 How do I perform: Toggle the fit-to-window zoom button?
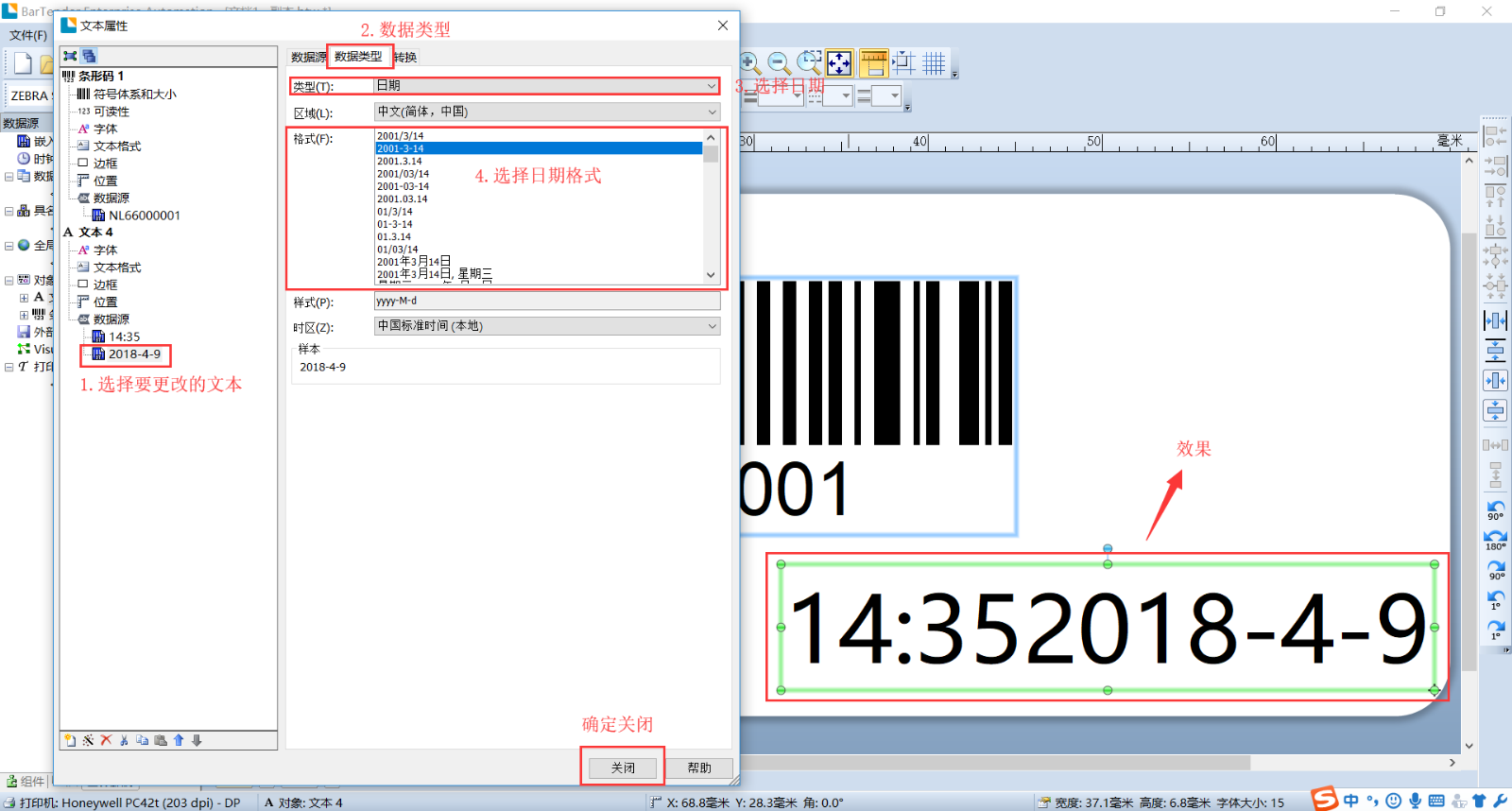(x=839, y=63)
